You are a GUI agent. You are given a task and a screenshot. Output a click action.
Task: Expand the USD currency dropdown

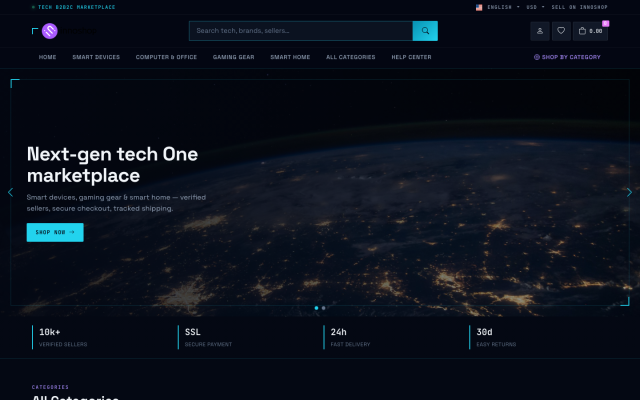click(x=536, y=7)
